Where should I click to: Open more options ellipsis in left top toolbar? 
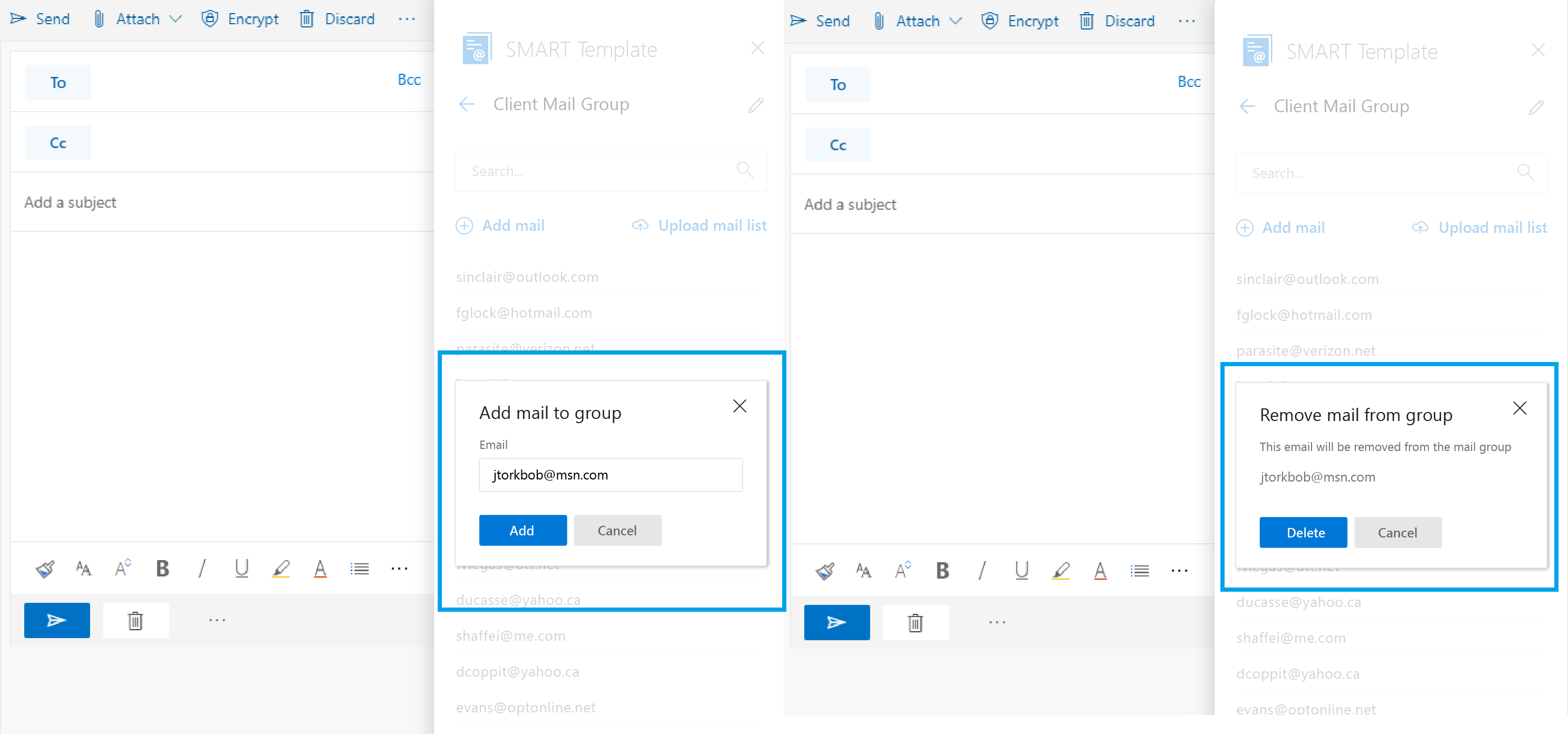click(407, 19)
